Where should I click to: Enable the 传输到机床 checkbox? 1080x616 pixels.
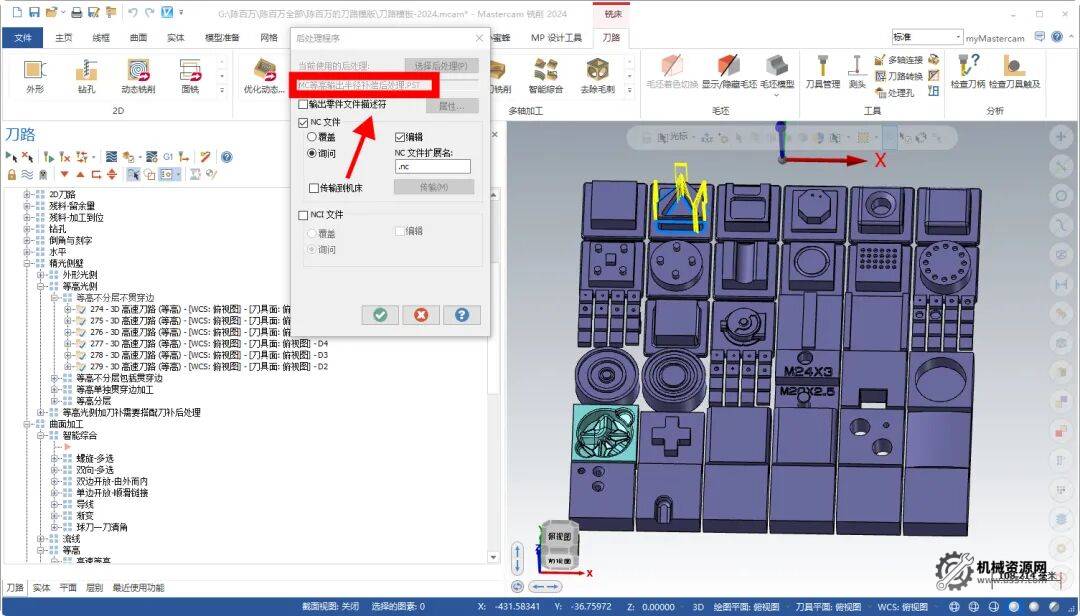314,188
